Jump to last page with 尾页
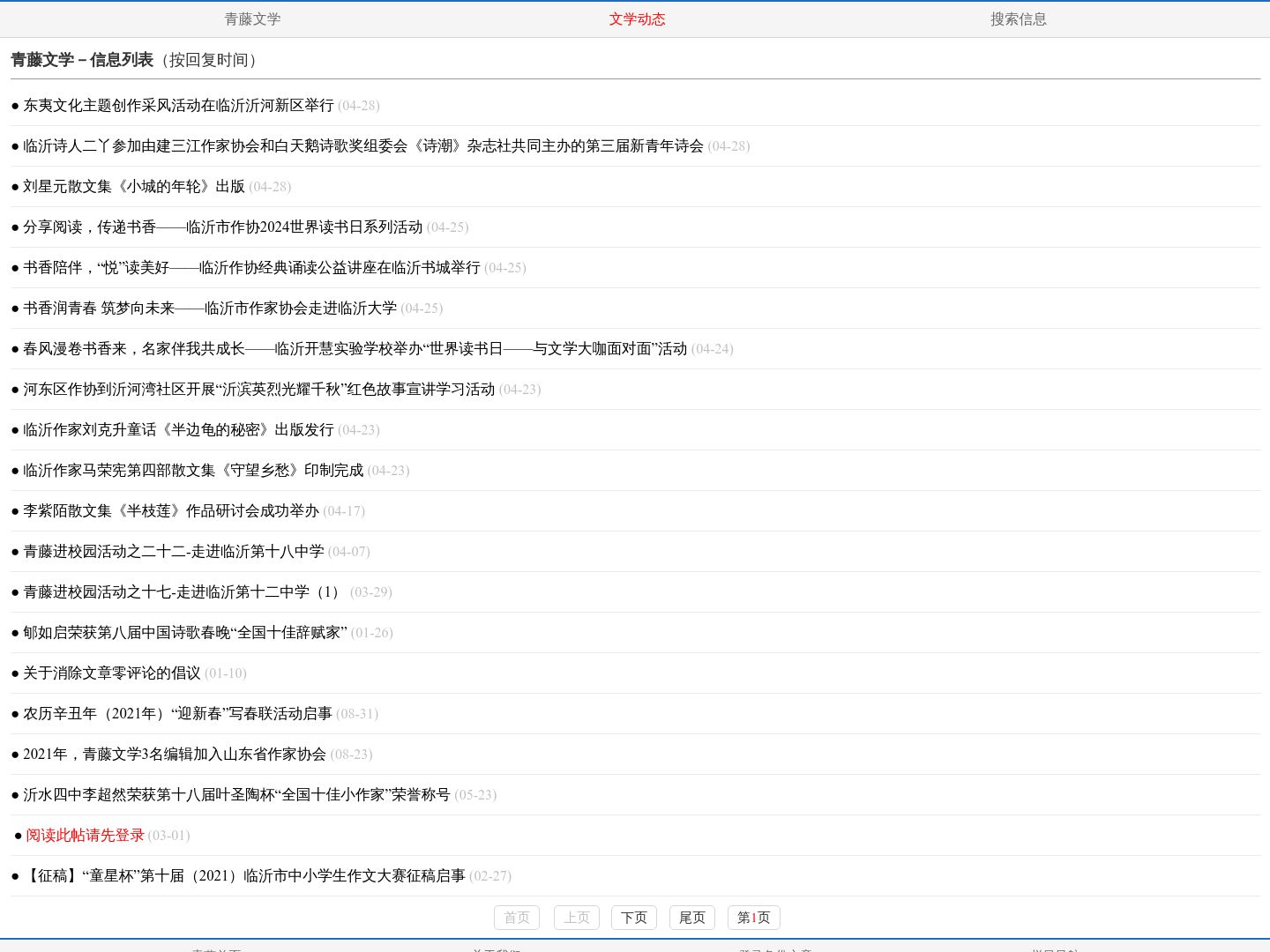The width and height of the screenshot is (1270, 952). 692,918
